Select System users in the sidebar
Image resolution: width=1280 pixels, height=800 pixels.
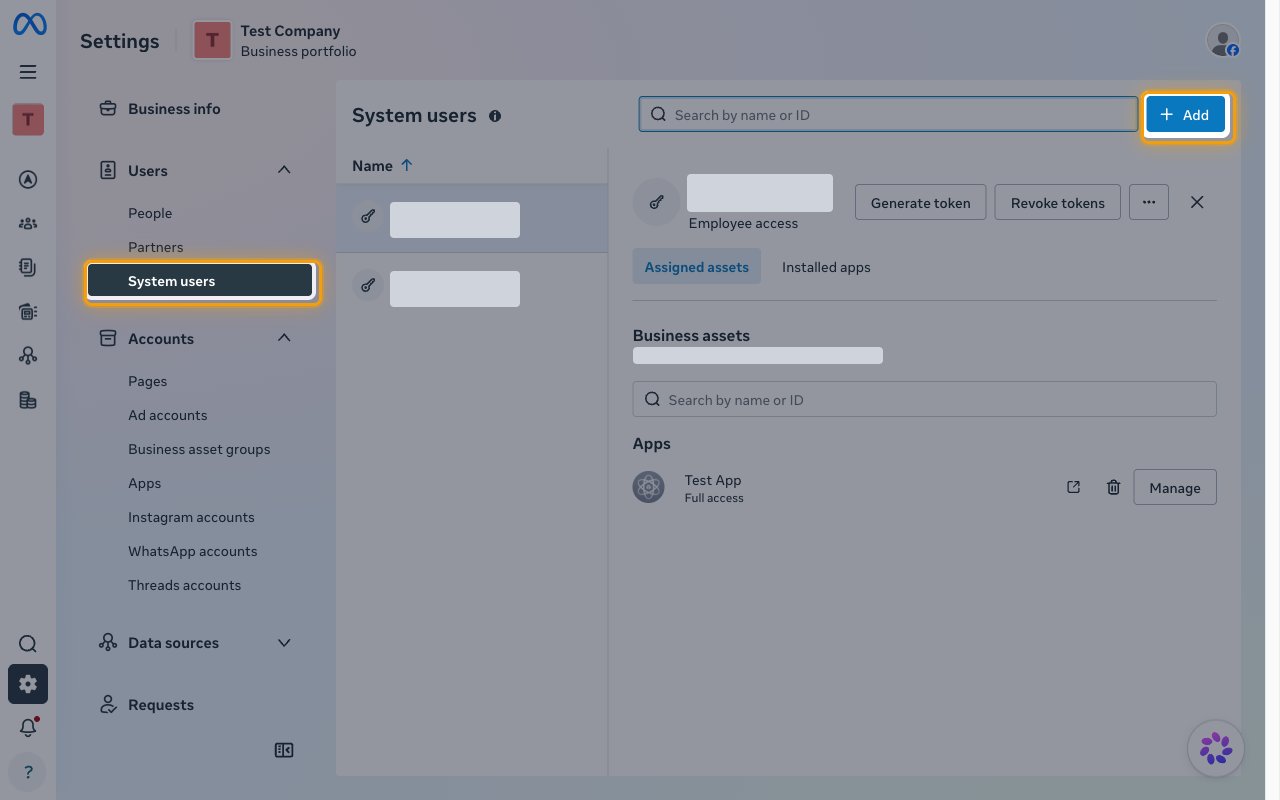coord(202,281)
